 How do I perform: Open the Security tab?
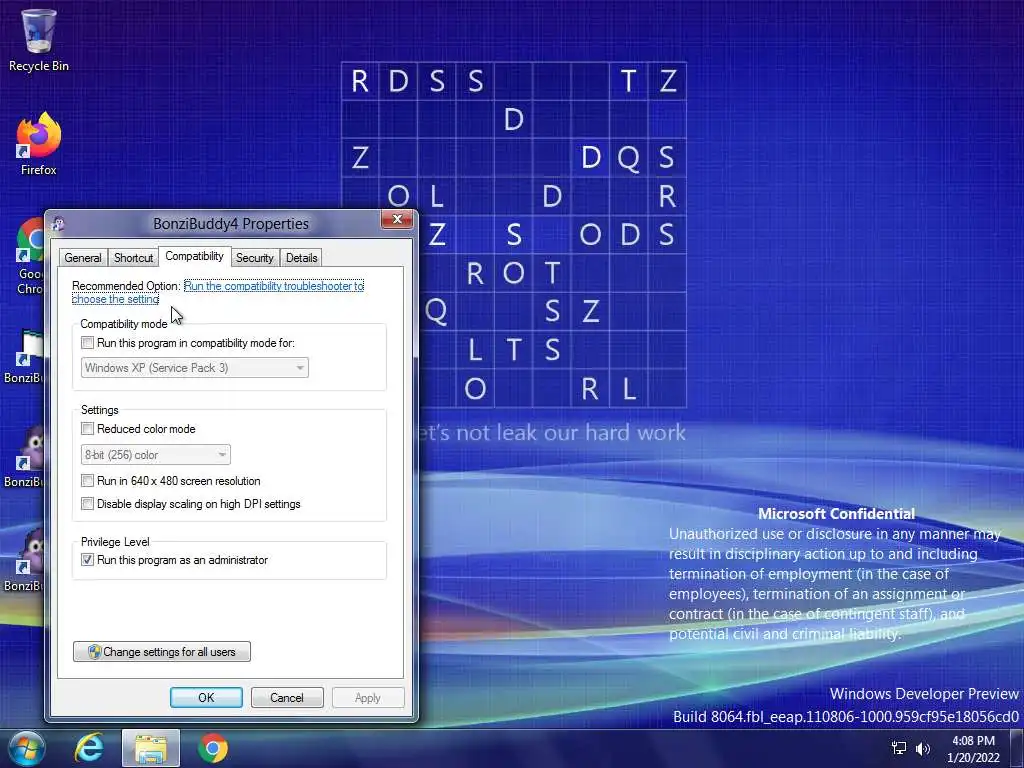[255, 258]
